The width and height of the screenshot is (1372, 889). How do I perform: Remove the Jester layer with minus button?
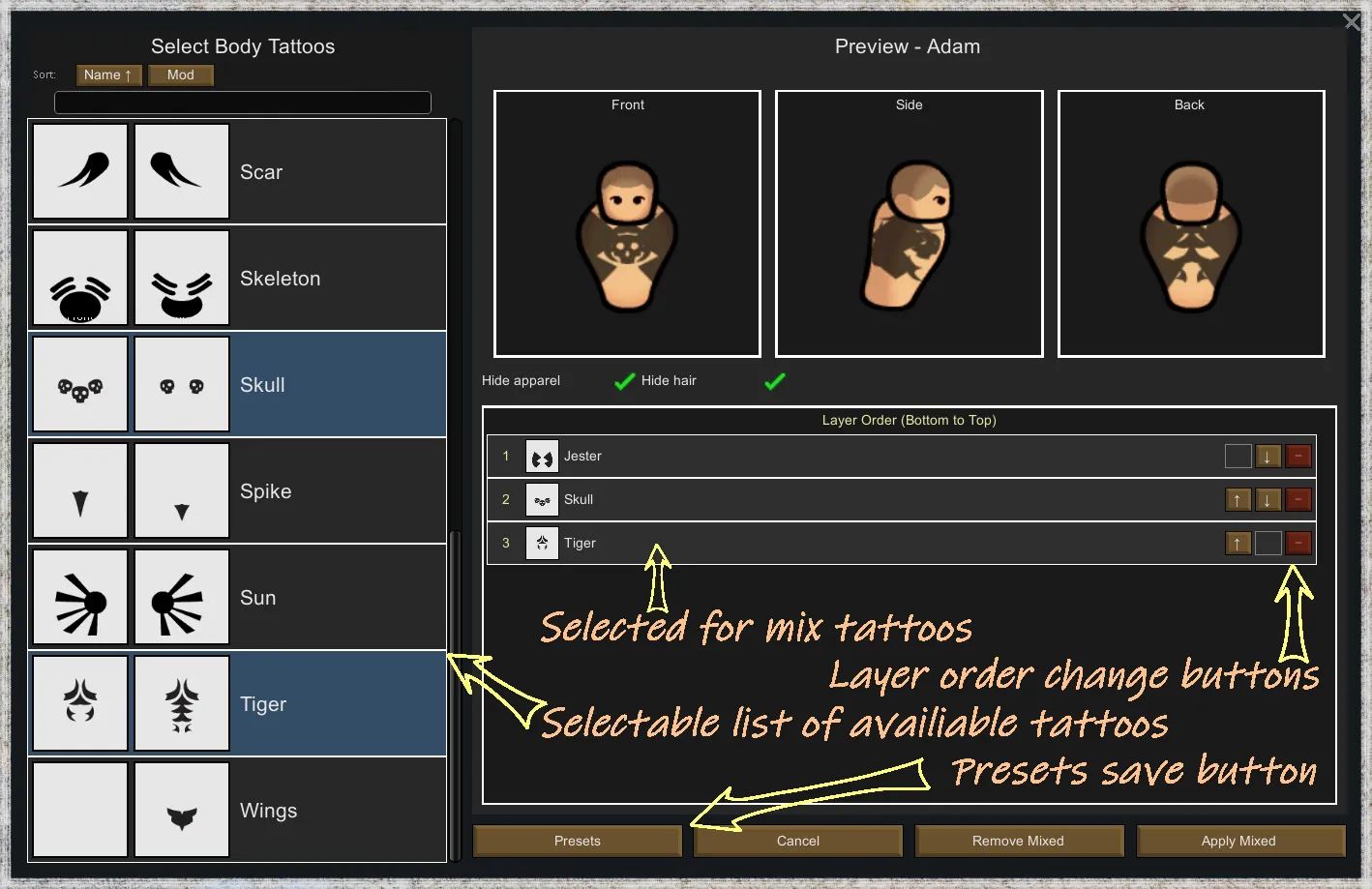(1298, 456)
